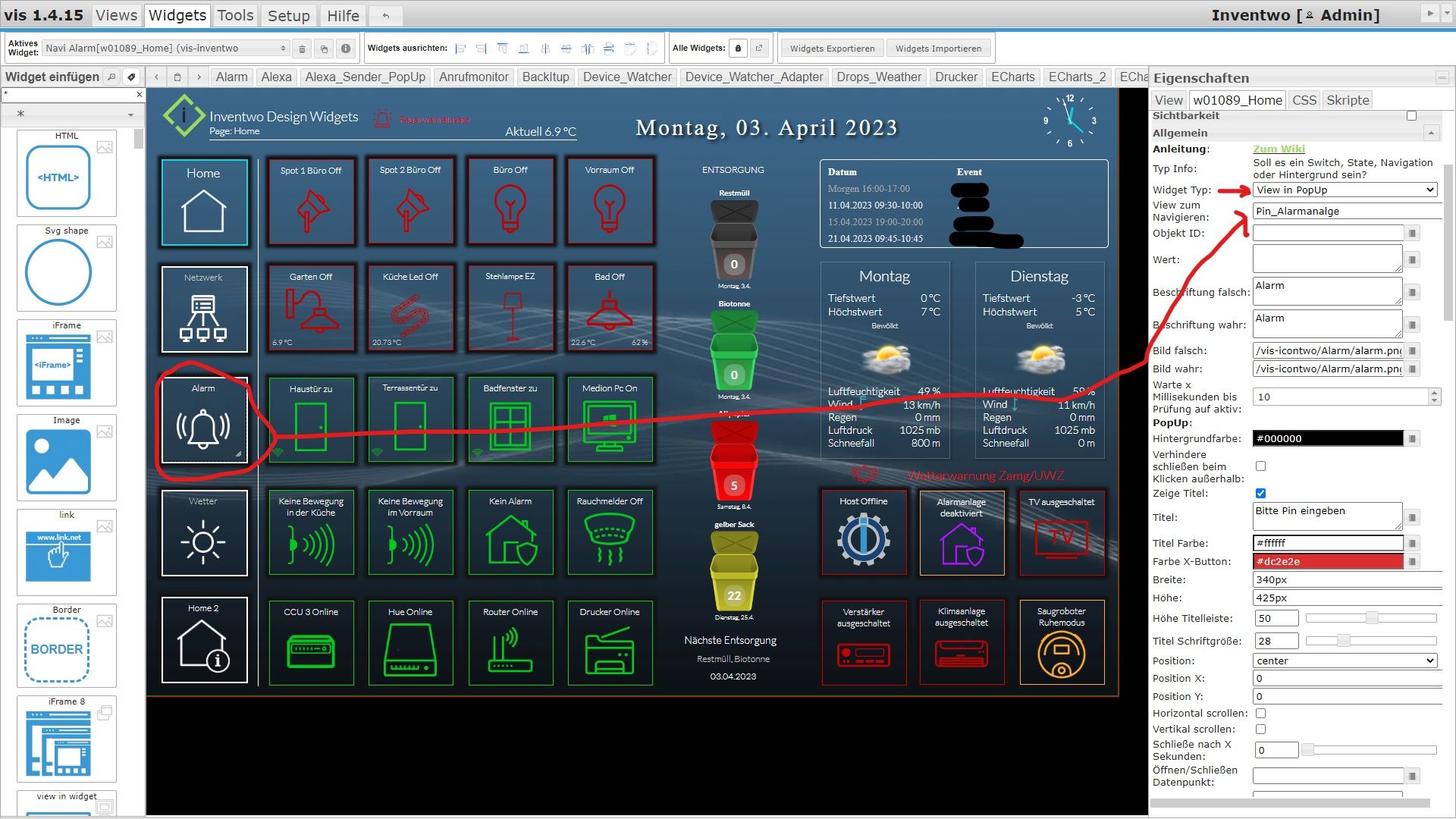Show widget info icon
1456x819 pixels.
346,49
